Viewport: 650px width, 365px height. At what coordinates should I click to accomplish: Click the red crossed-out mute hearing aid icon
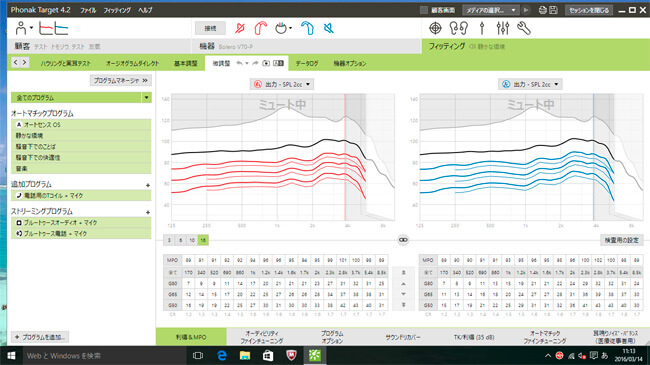pyautogui.click(x=240, y=28)
